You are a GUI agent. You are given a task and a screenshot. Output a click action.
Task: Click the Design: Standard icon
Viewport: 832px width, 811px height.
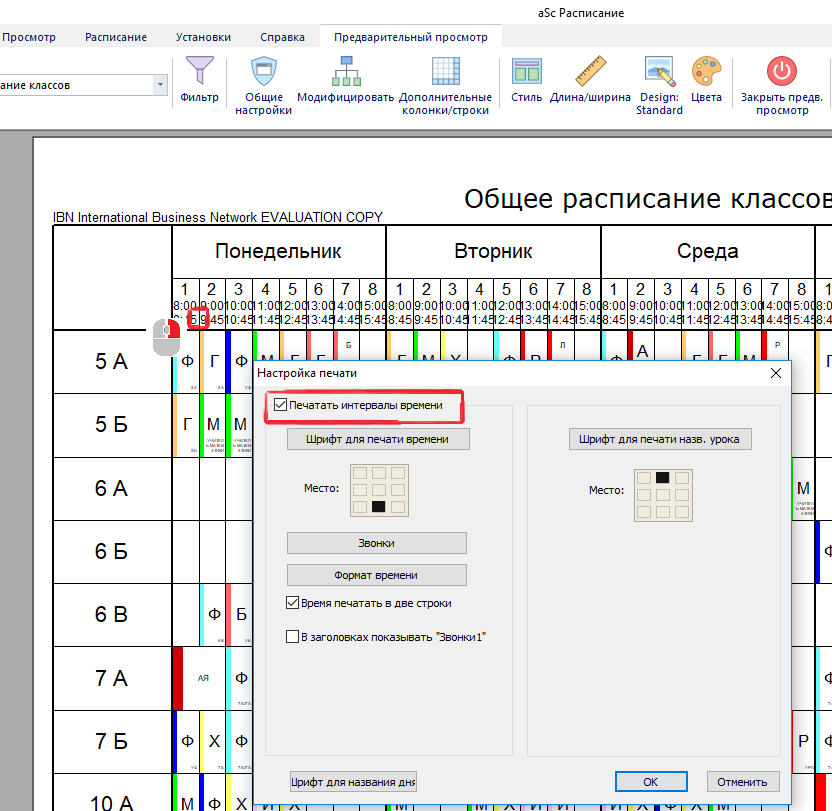659,72
